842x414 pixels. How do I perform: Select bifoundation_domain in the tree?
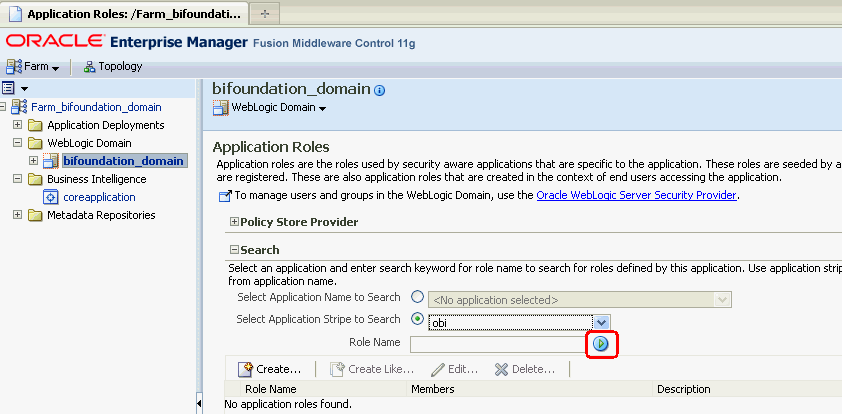click(123, 161)
